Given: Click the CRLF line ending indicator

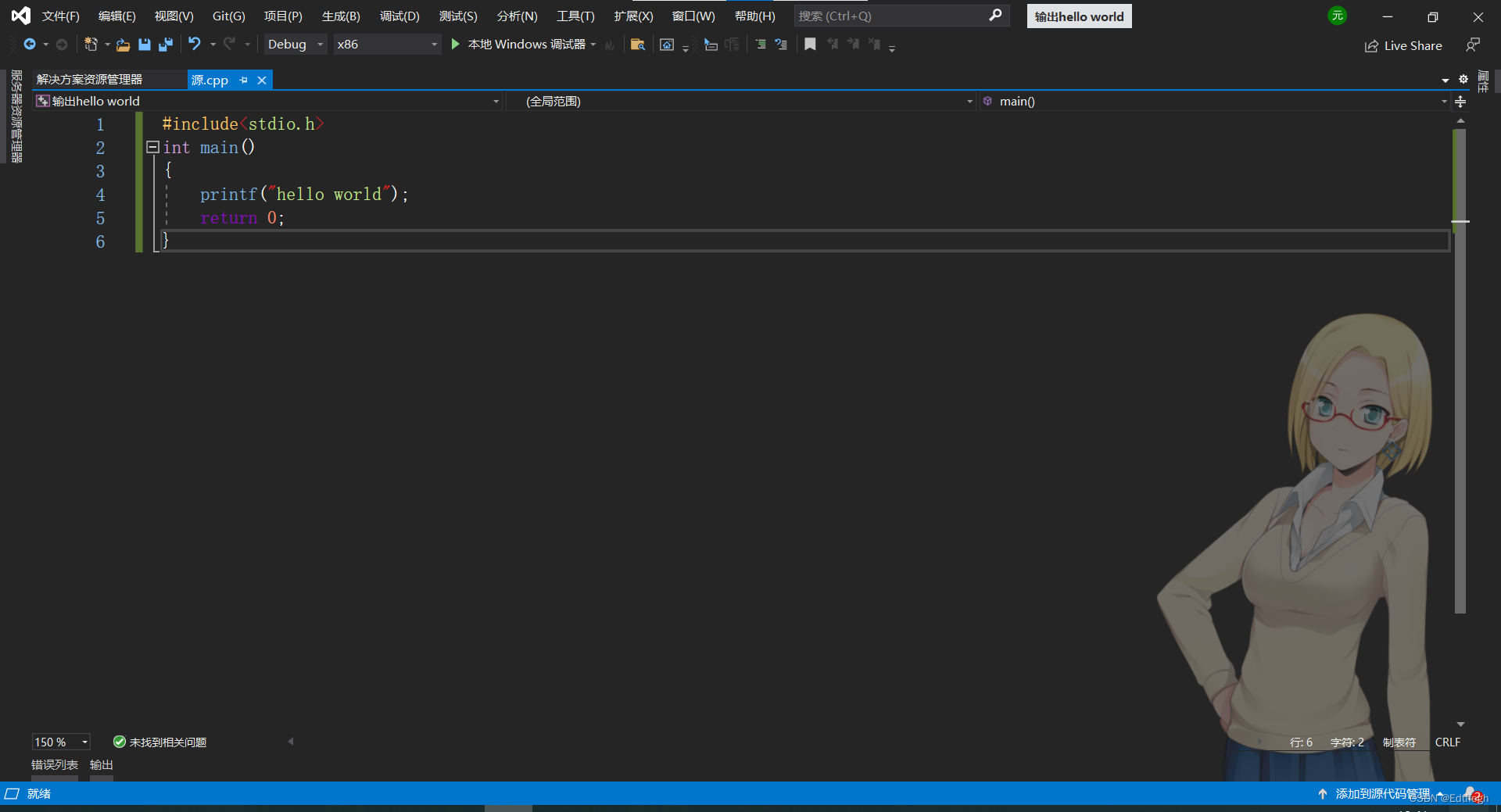Looking at the screenshot, I should tap(1448, 742).
